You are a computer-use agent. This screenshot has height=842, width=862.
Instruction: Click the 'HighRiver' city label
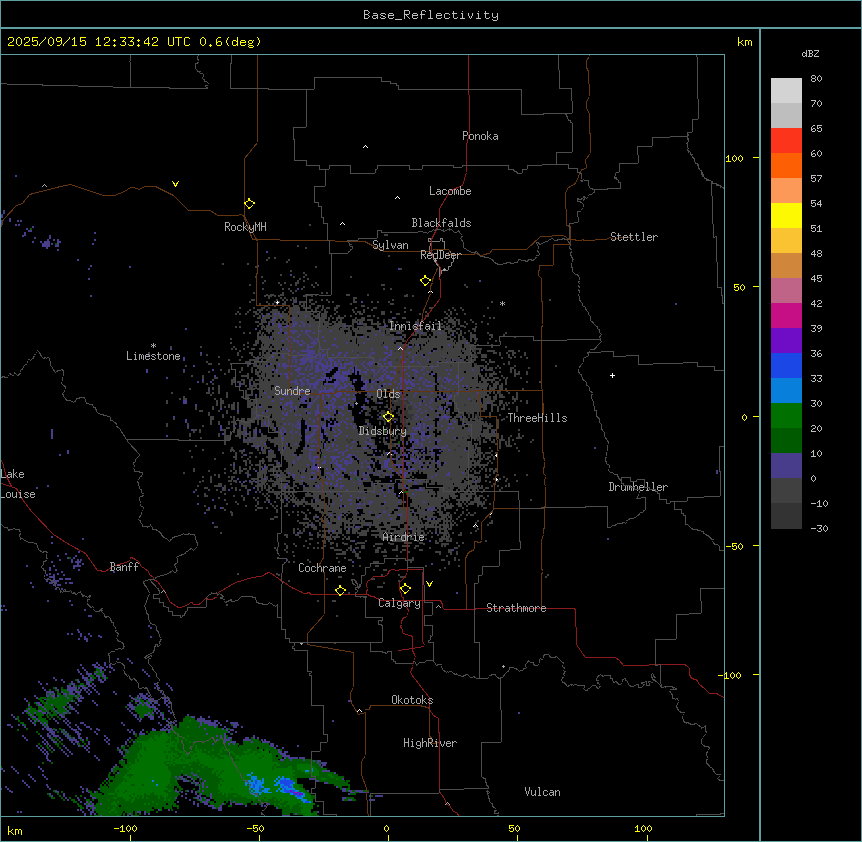430,743
